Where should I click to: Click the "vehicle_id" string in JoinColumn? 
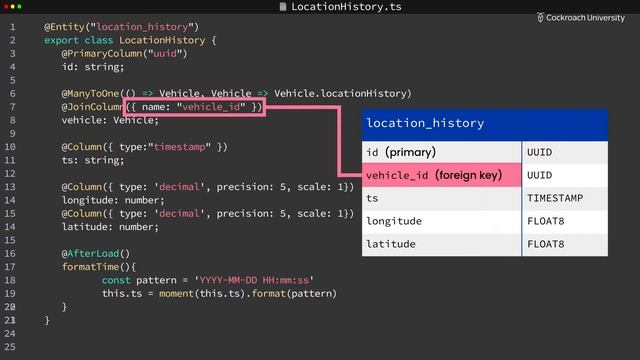tap(211, 107)
